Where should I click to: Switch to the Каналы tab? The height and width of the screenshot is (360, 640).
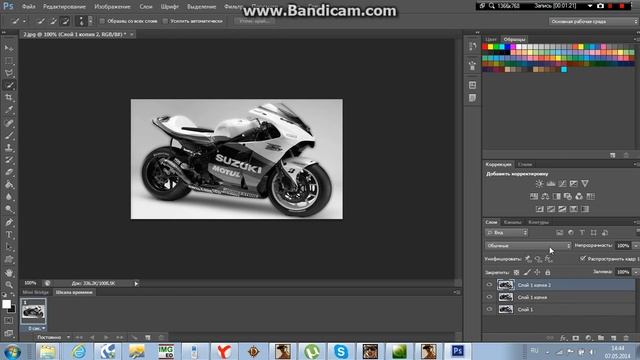pos(512,222)
